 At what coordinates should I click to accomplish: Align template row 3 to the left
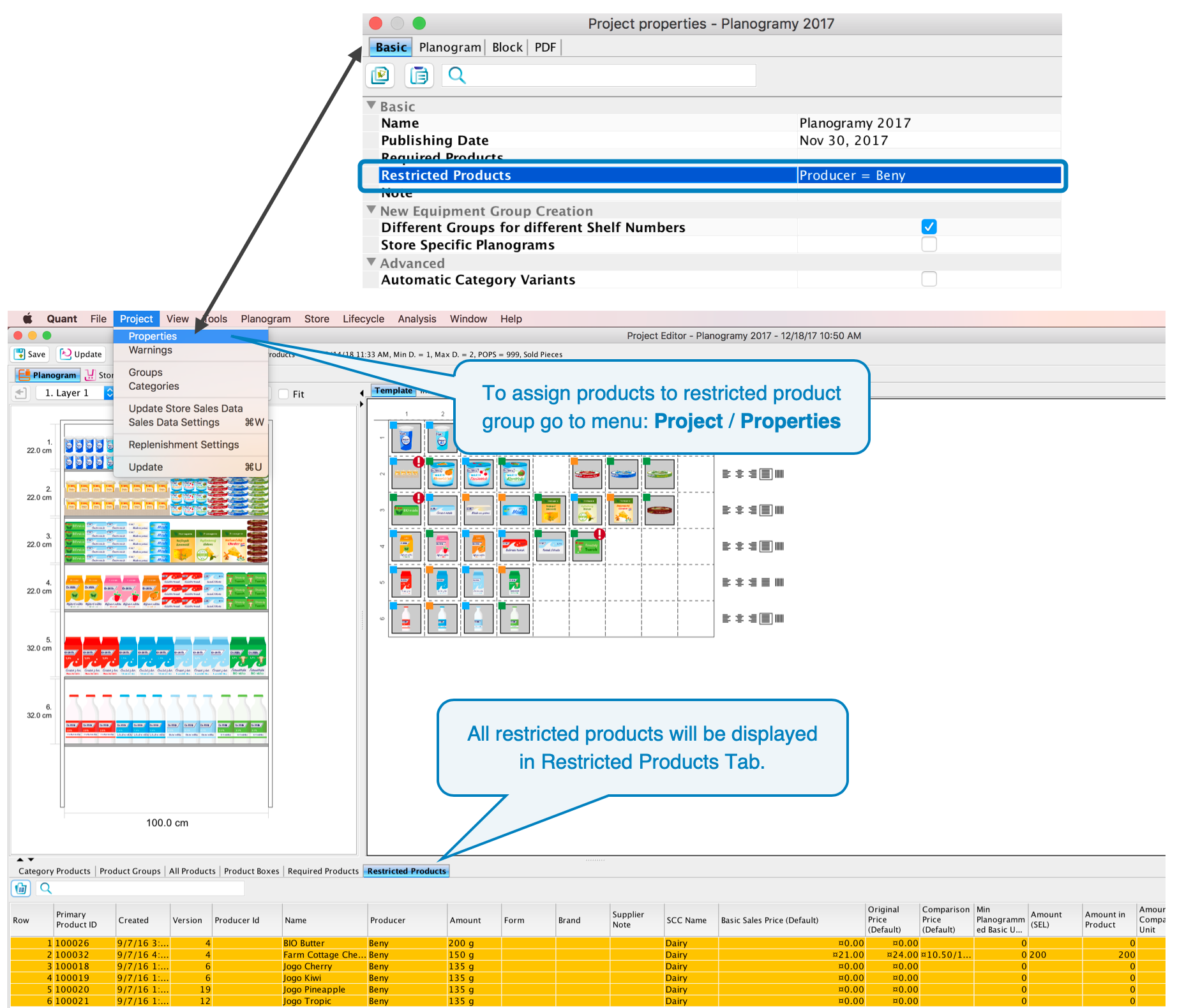[726, 510]
